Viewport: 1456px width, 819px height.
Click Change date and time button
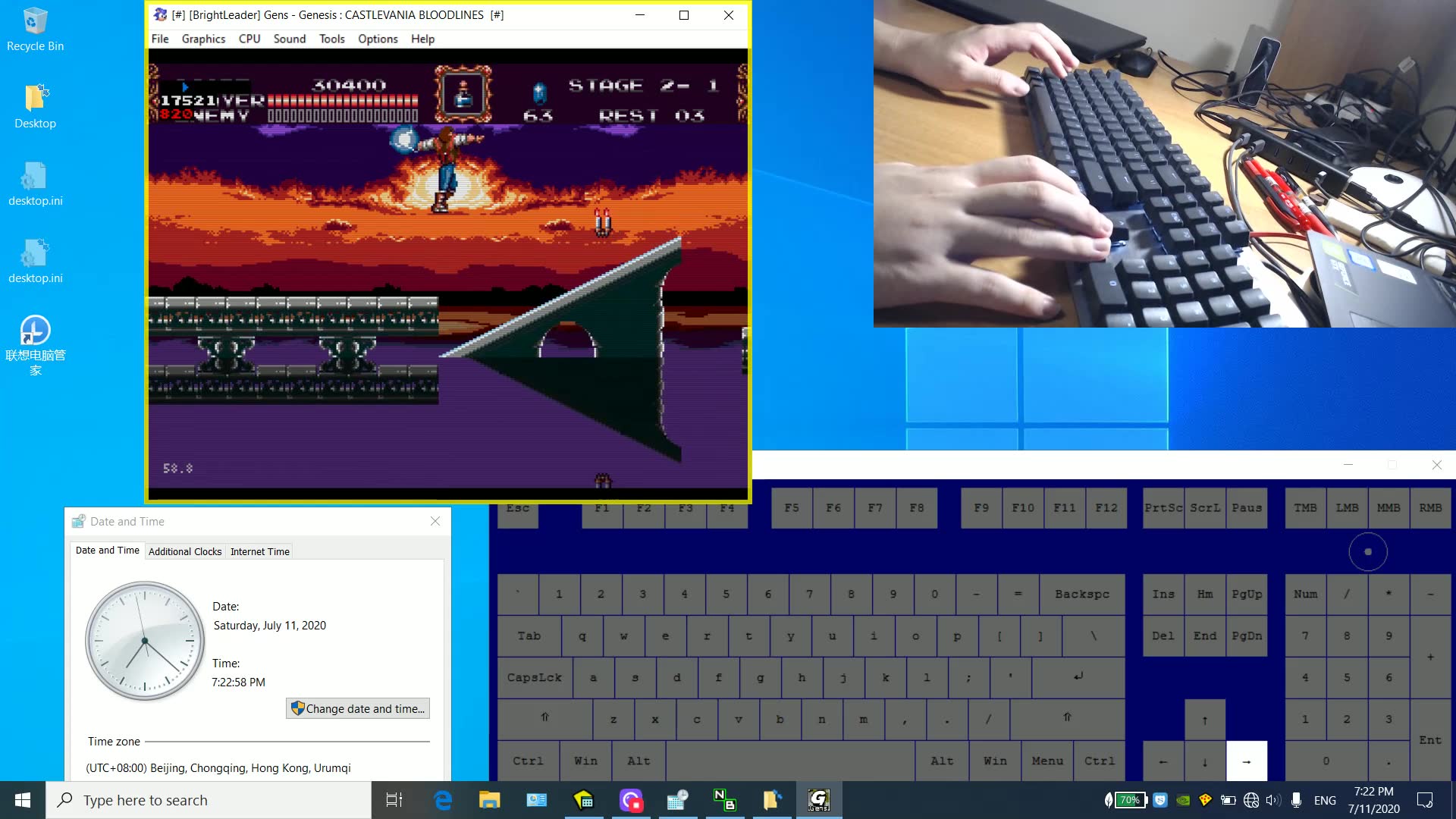tap(358, 708)
